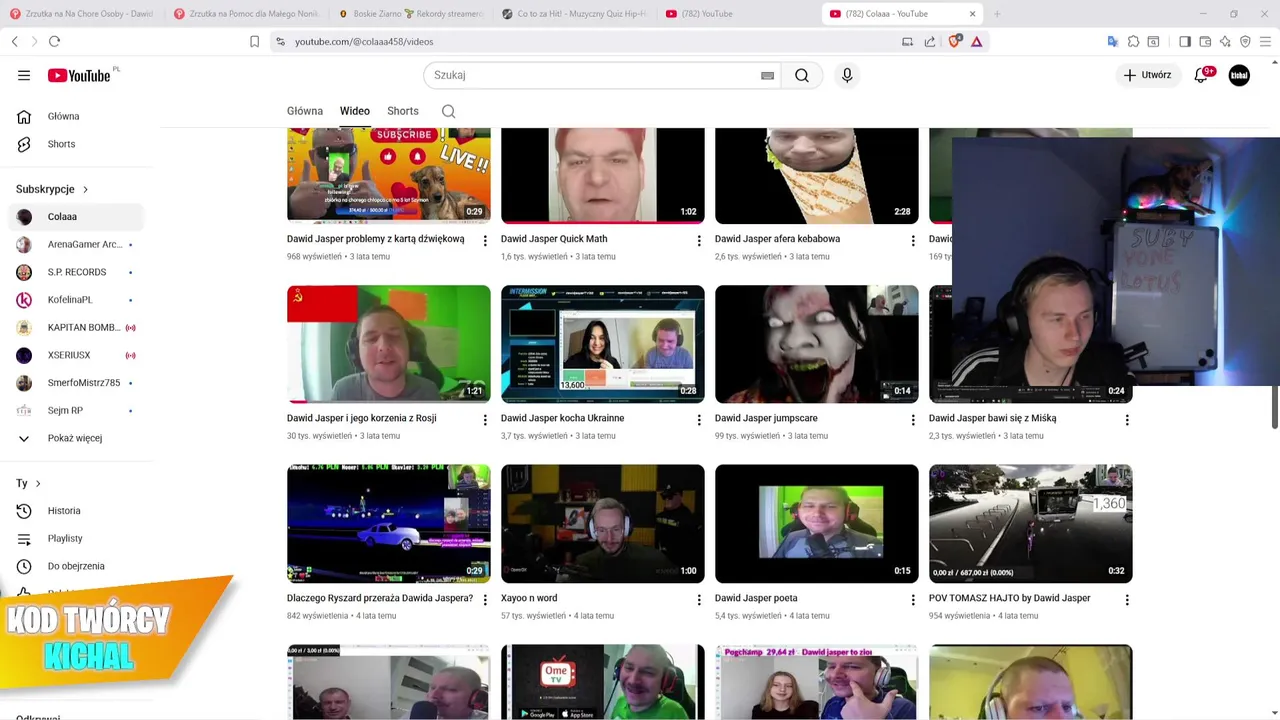Expand Subskrypcje section chevron
Viewport: 1280px width, 720px height.
[x=85, y=189]
